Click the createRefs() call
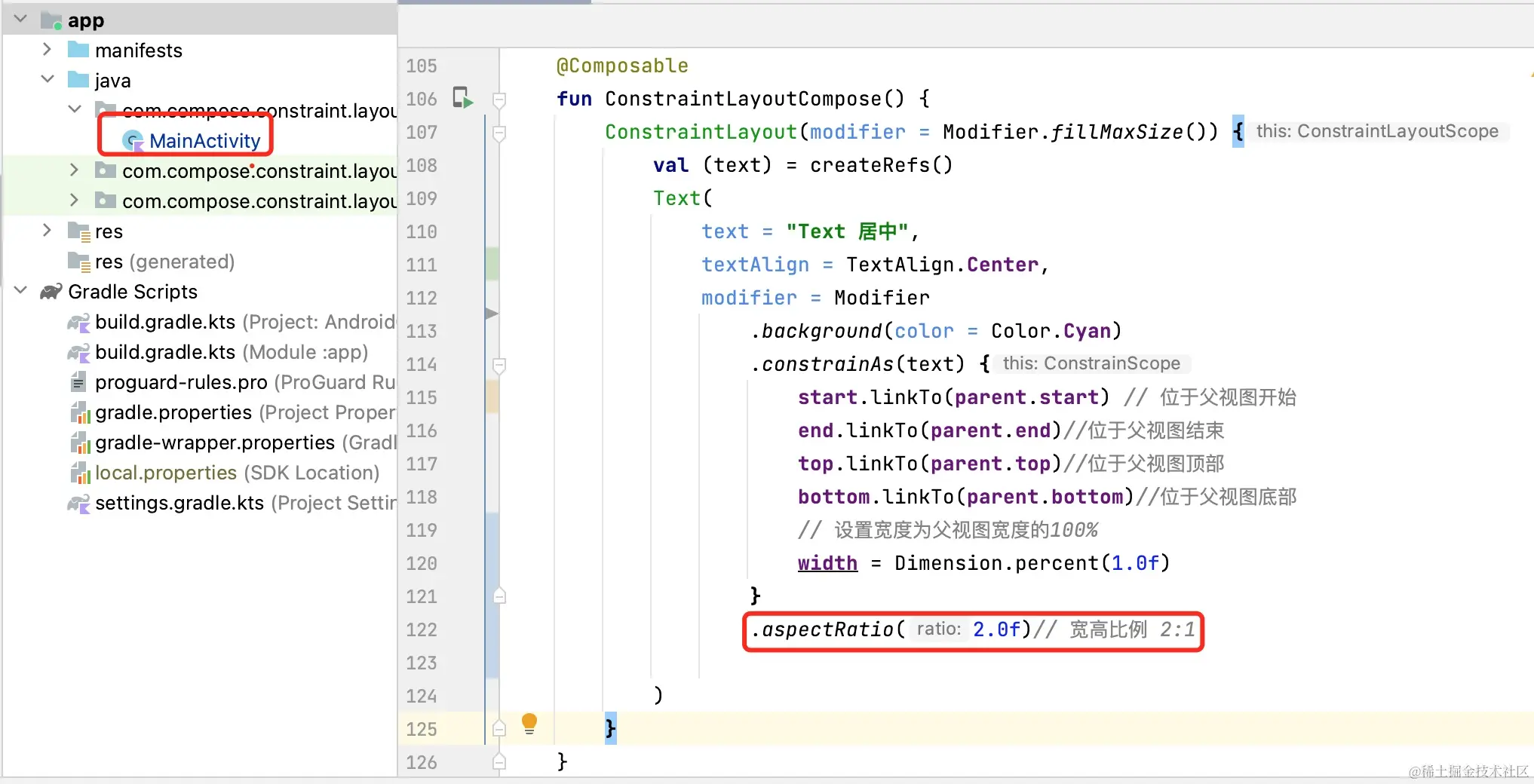Viewport: 1534px width, 784px height. pyautogui.click(x=881, y=166)
